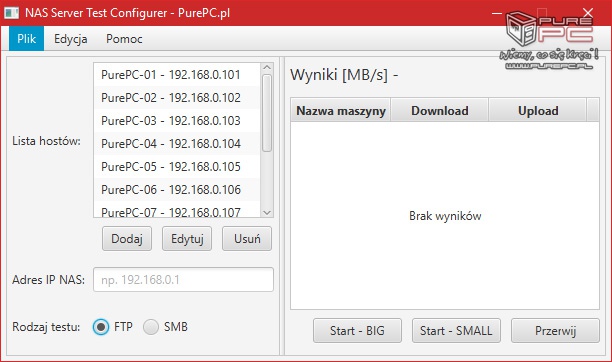612x362 pixels.
Task: Start the SMALL file test
Action: [456, 331]
